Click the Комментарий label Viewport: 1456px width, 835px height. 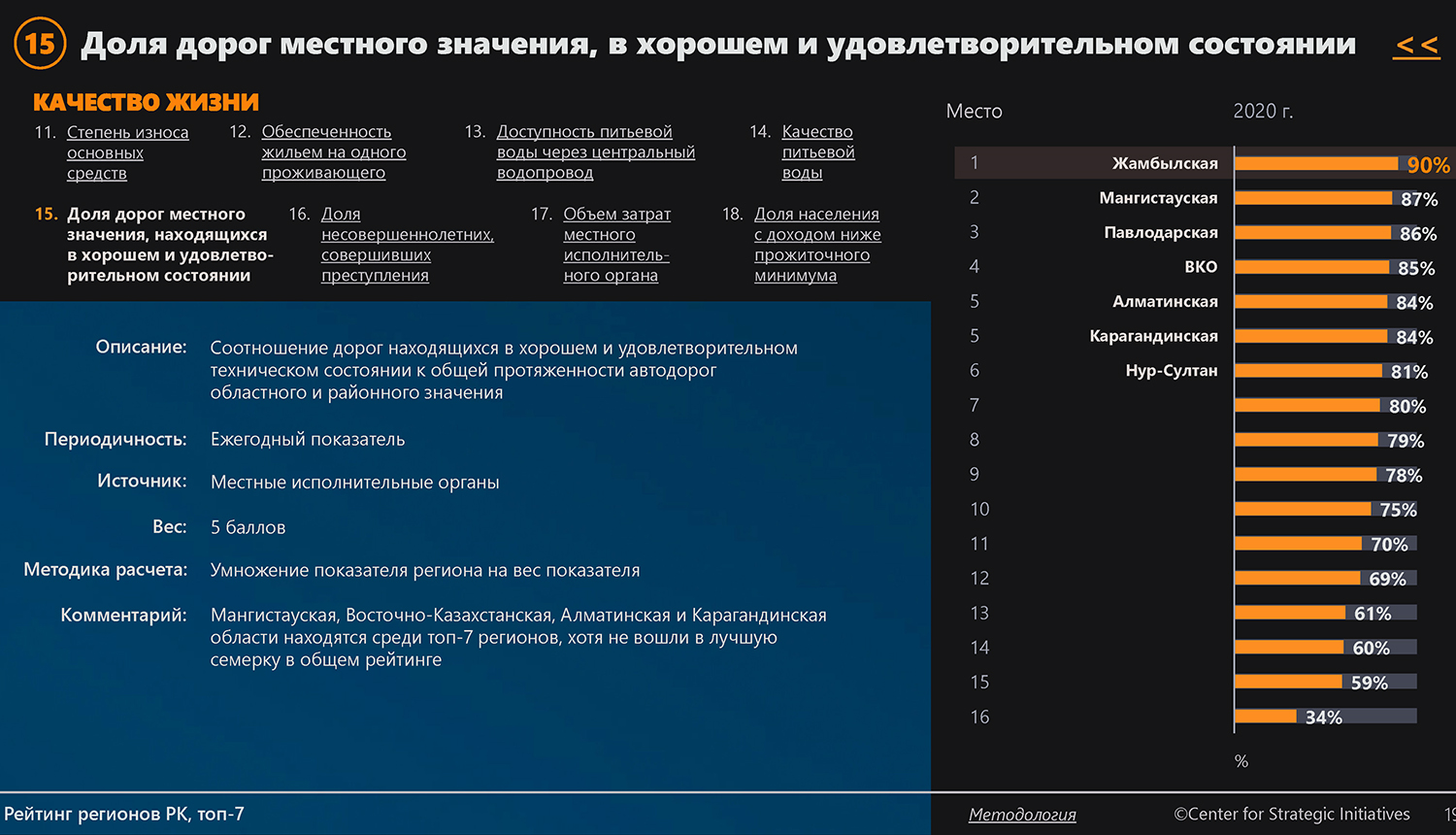tap(123, 615)
